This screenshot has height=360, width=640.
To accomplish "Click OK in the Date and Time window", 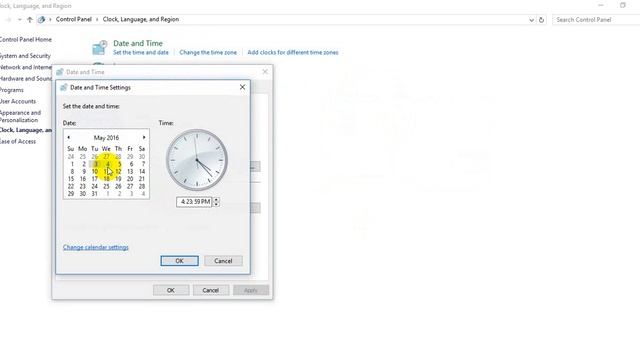I will point(171,290).
